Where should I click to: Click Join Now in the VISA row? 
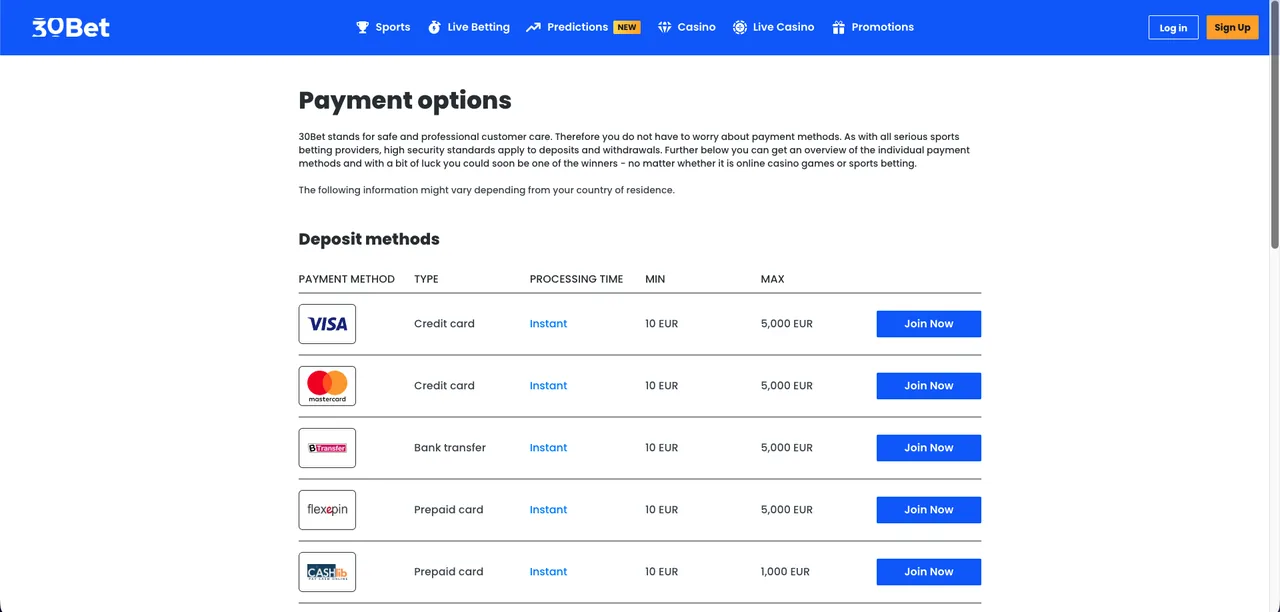(929, 324)
